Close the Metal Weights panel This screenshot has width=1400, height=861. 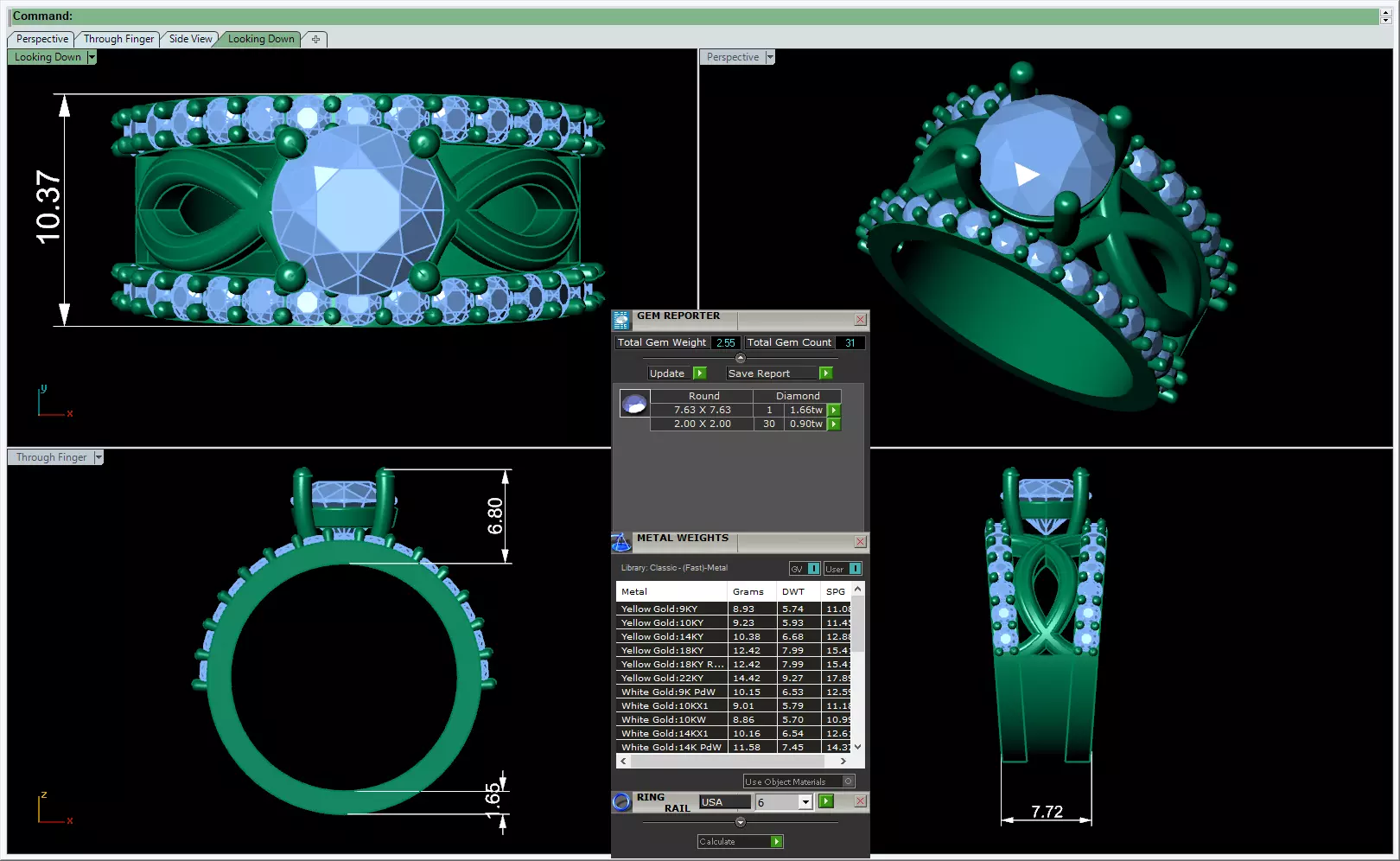pyautogui.click(x=860, y=542)
